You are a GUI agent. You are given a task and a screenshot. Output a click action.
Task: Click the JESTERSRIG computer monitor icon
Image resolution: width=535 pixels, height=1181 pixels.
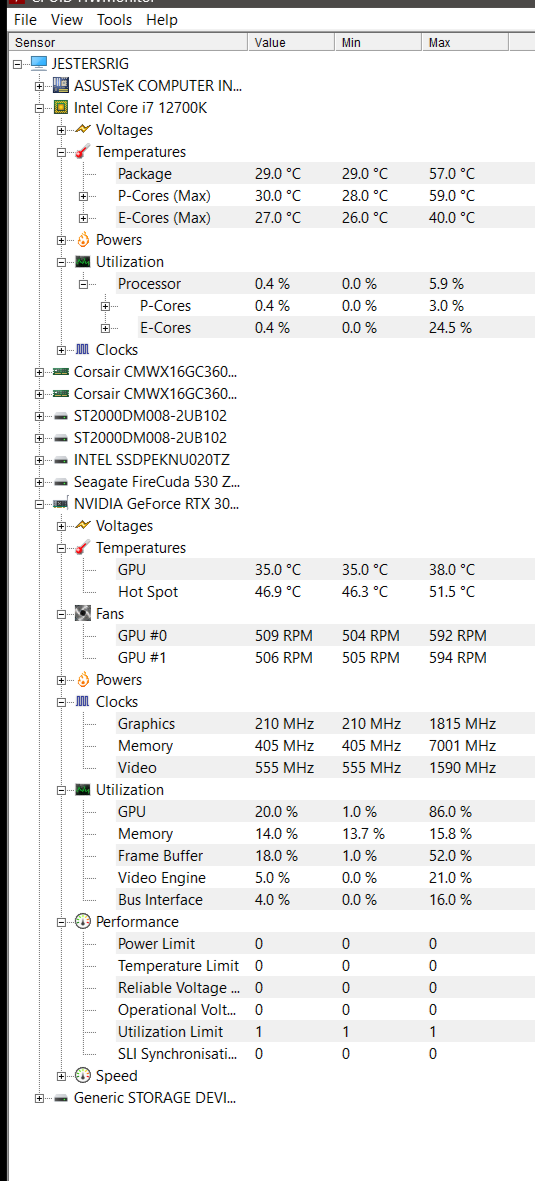click(x=38, y=64)
